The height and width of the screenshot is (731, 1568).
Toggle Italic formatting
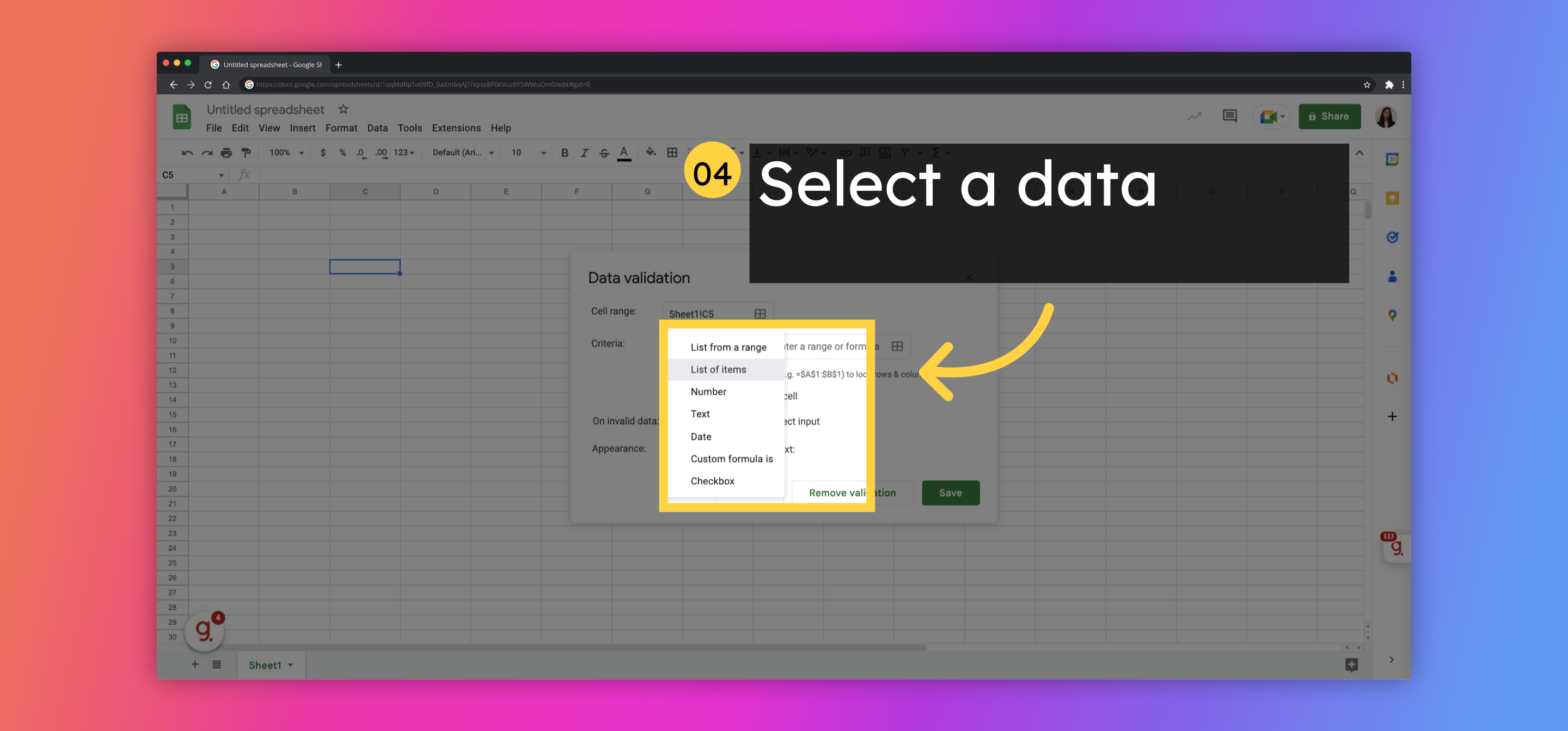click(x=584, y=153)
